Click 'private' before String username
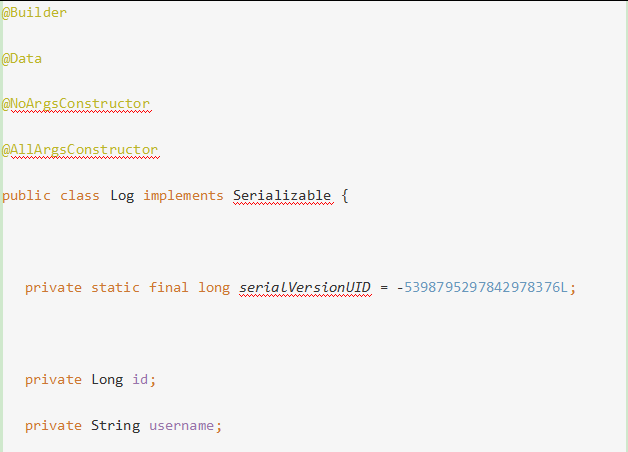Image resolution: width=628 pixels, height=452 pixels. click(x=53, y=425)
